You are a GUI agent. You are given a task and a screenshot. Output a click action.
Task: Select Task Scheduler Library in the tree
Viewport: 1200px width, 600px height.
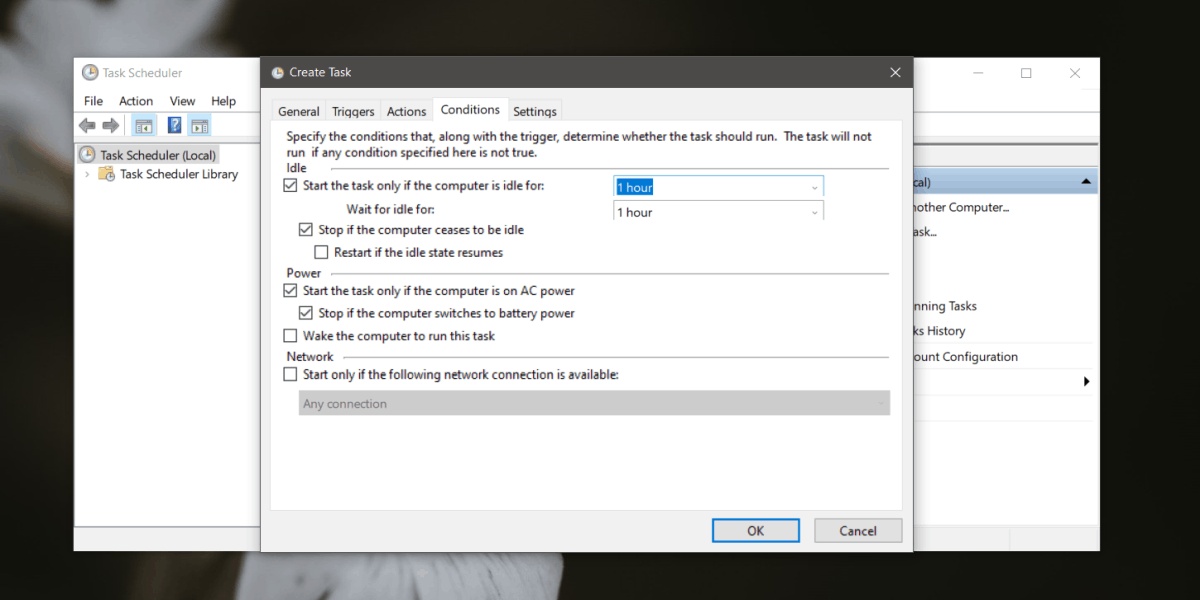click(x=179, y=174)
